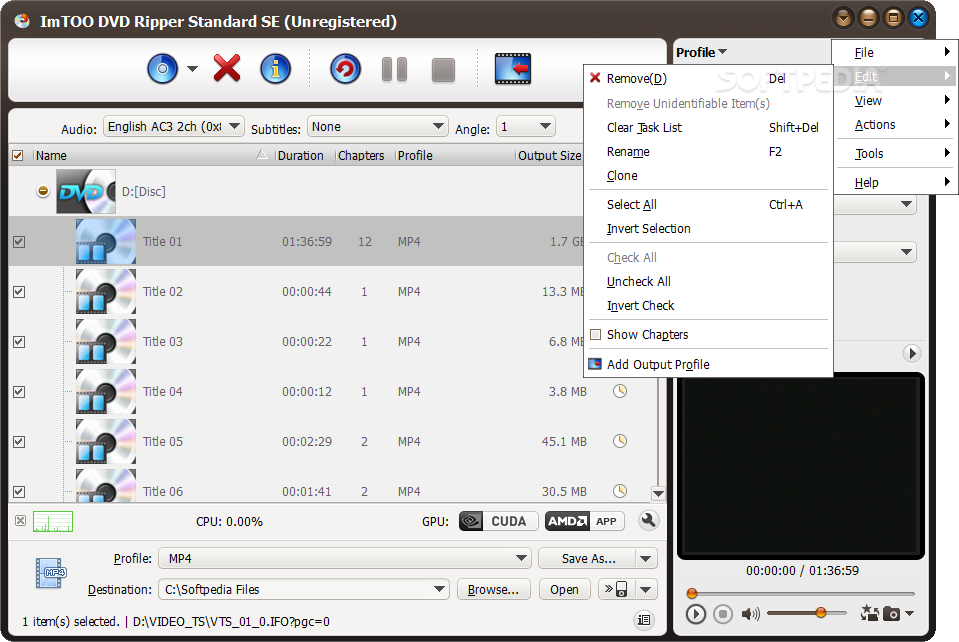The width and height of the screenshot is (959, 642).
Task: Click the red X Remove toolbar icon
Action: coord(227,68)
